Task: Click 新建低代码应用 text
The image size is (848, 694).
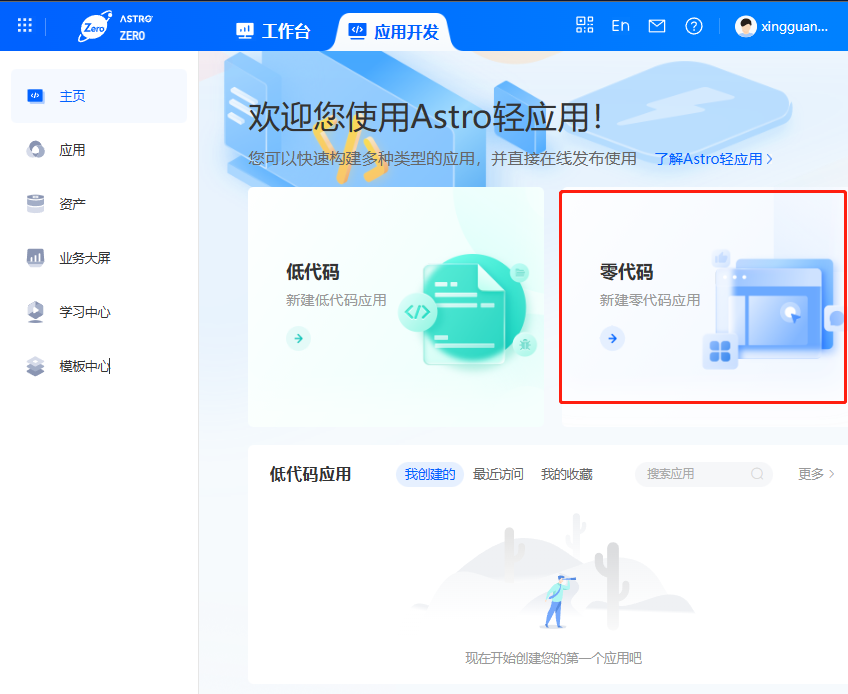Action: pyautogui.click(x=336, y=300)
